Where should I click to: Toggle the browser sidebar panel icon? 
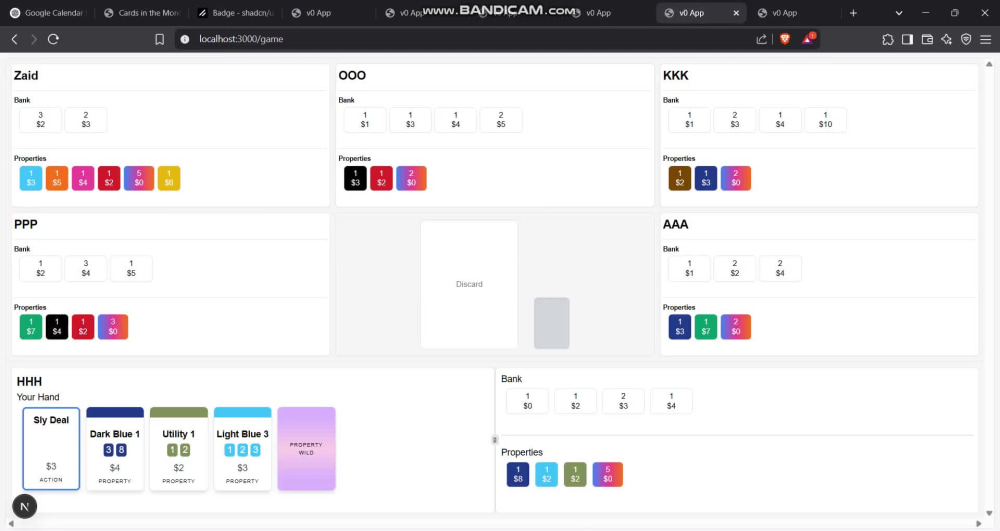tap(908, 39)
